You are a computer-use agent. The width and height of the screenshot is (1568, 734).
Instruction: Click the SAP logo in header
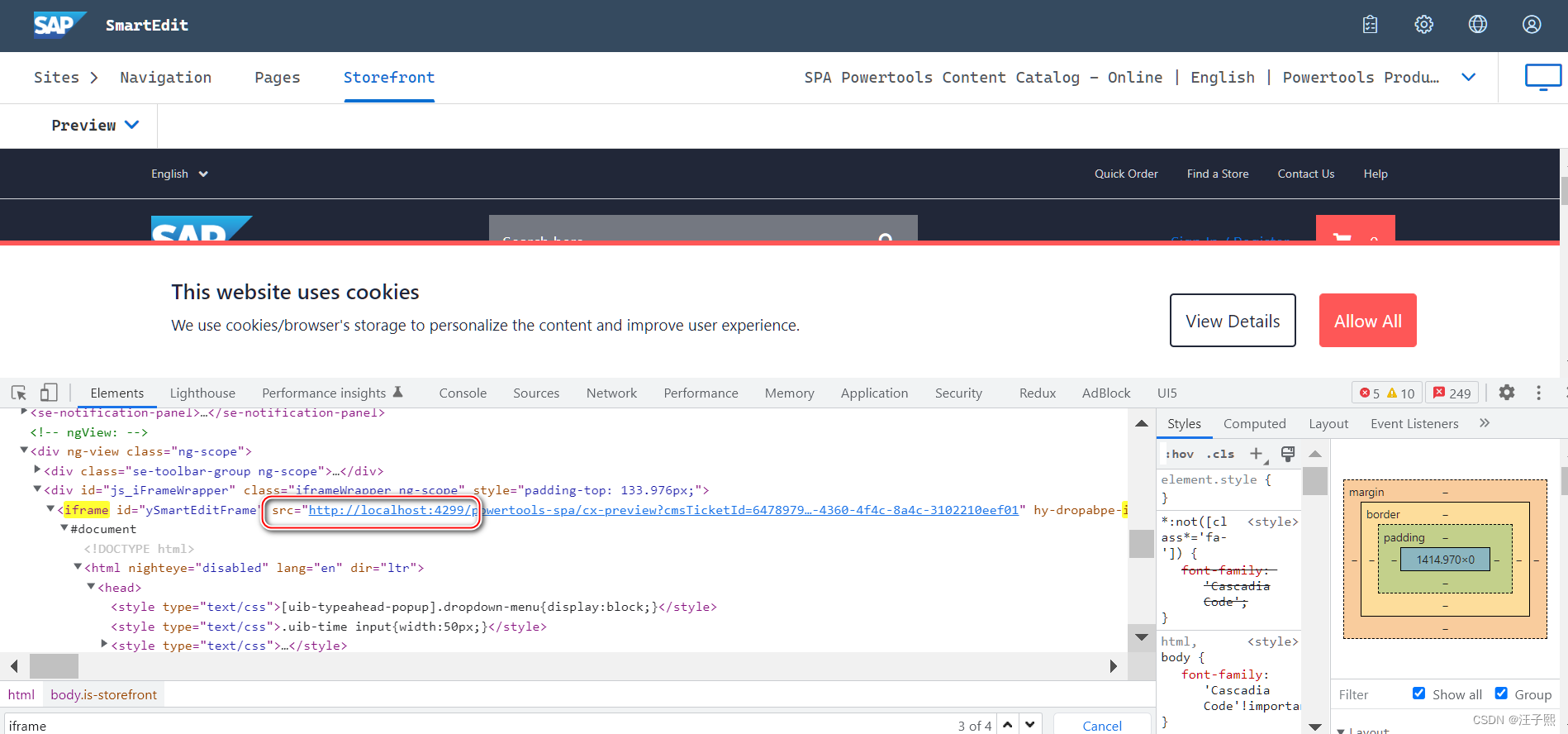[59, 25]
